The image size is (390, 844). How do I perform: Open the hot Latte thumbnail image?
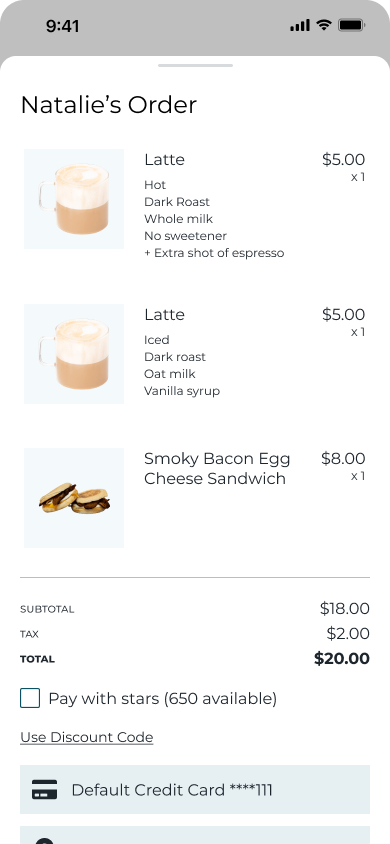point(74,199)
